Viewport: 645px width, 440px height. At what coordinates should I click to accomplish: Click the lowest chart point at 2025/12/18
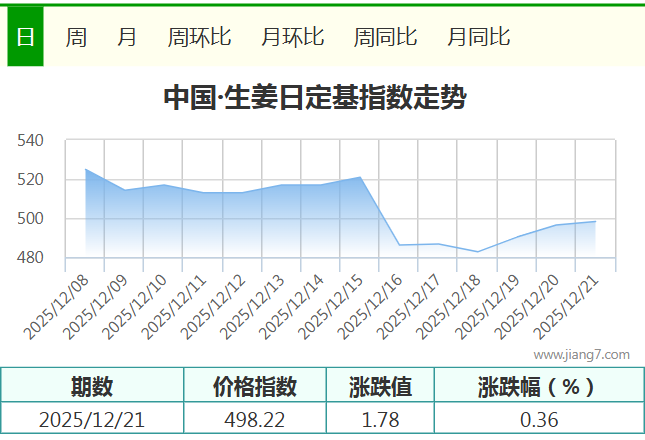coord(478,251)
